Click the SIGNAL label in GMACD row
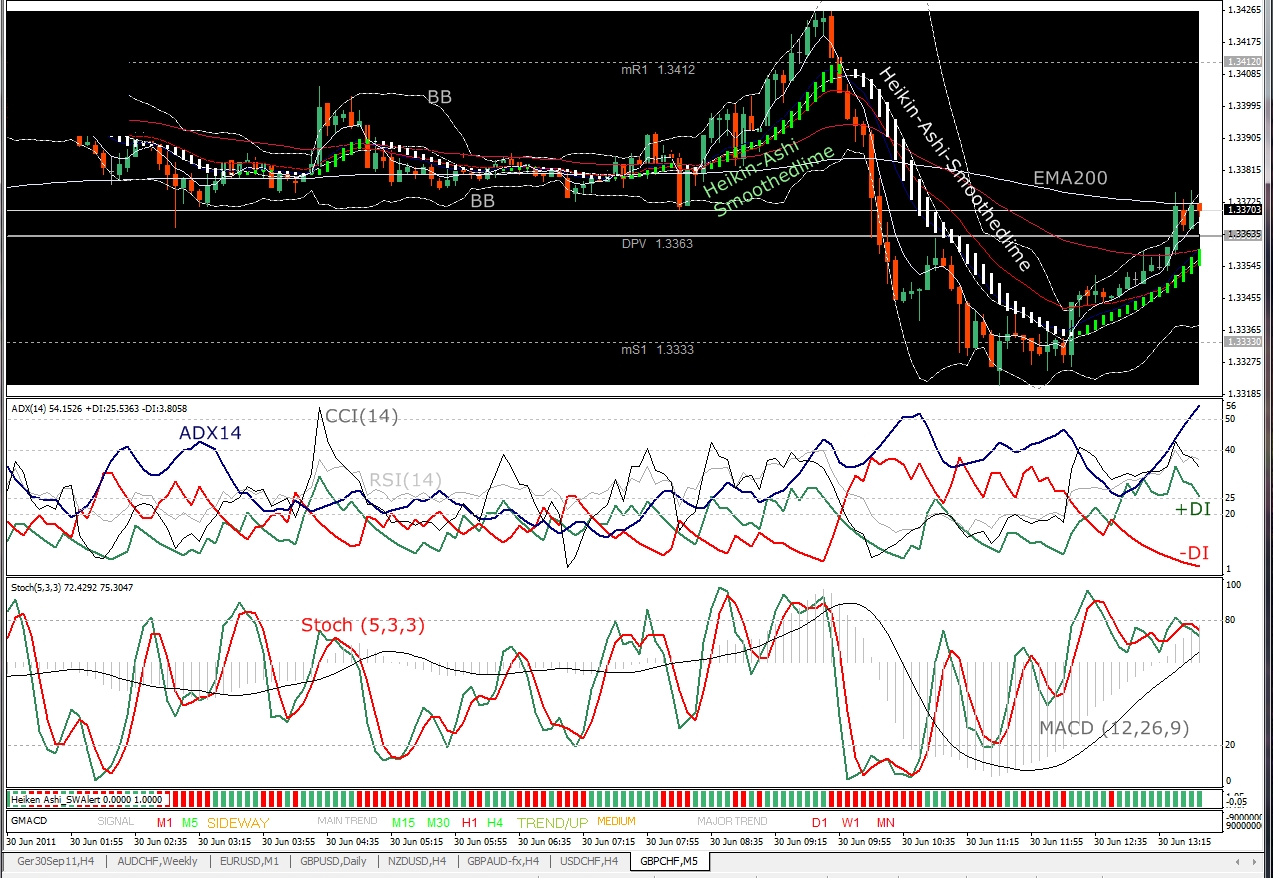This screenshot has width=1273, height=878. click(116, 822)
